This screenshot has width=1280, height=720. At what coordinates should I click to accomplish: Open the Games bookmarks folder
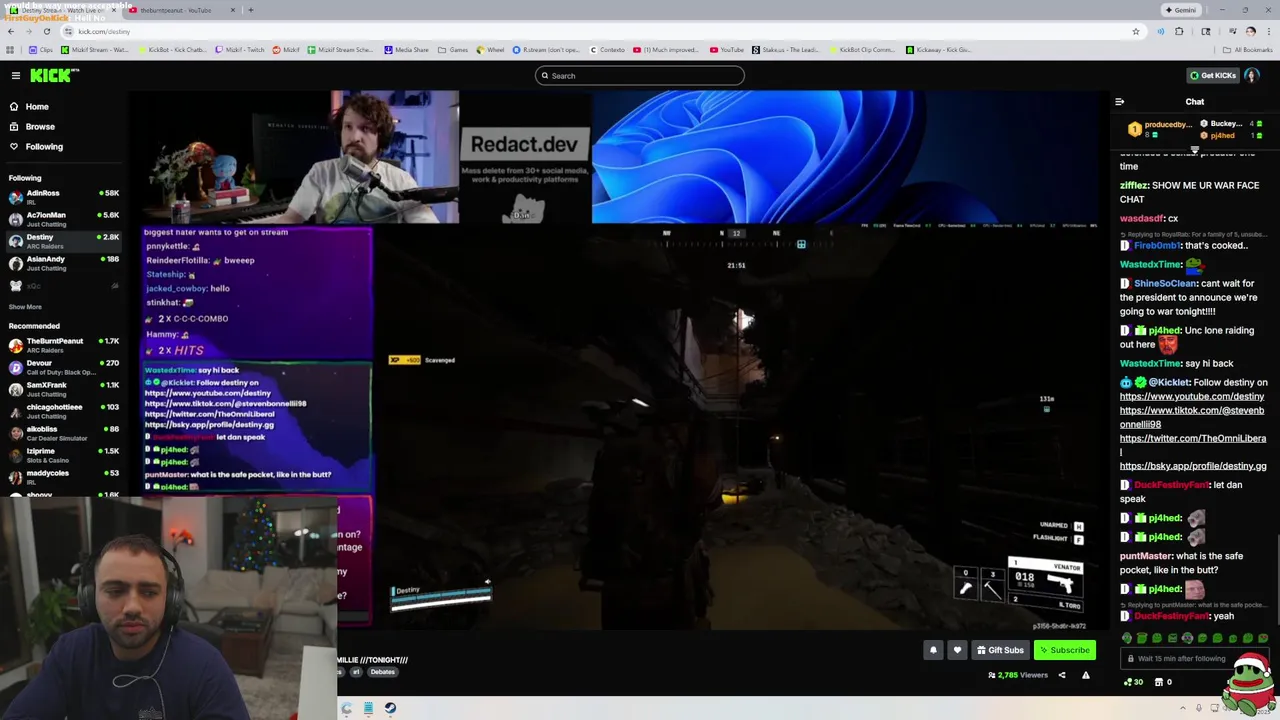pos(454,49)
